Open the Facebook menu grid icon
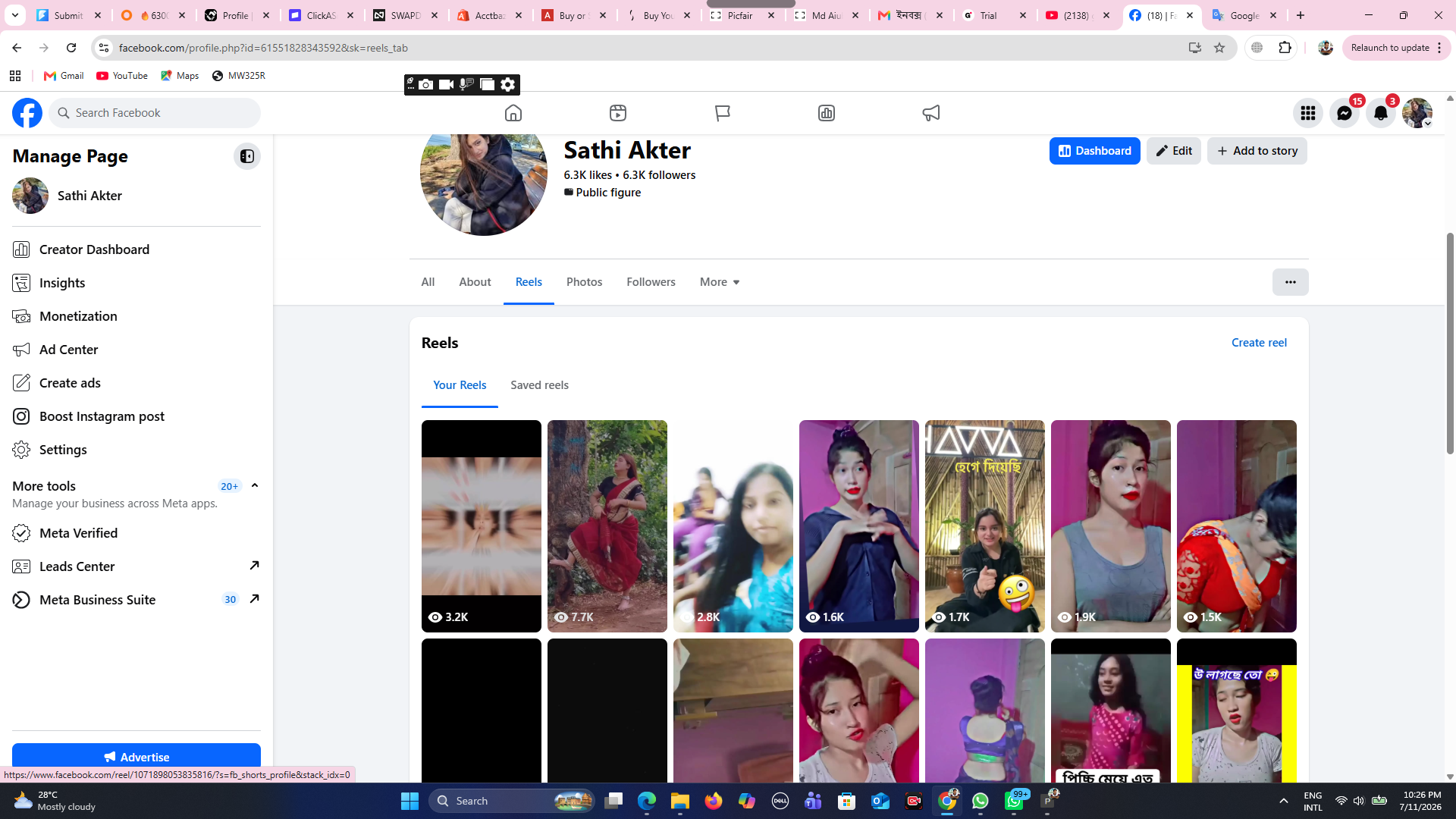The height and width of the screenshot is (819, 1456). [1308, 113]
